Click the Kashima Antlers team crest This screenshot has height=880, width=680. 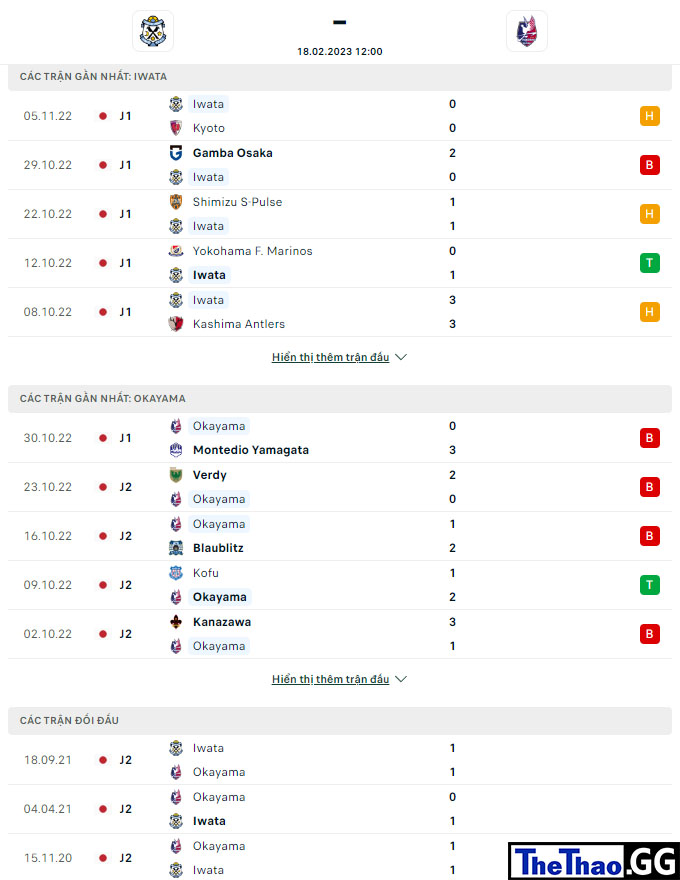[176, 324]
